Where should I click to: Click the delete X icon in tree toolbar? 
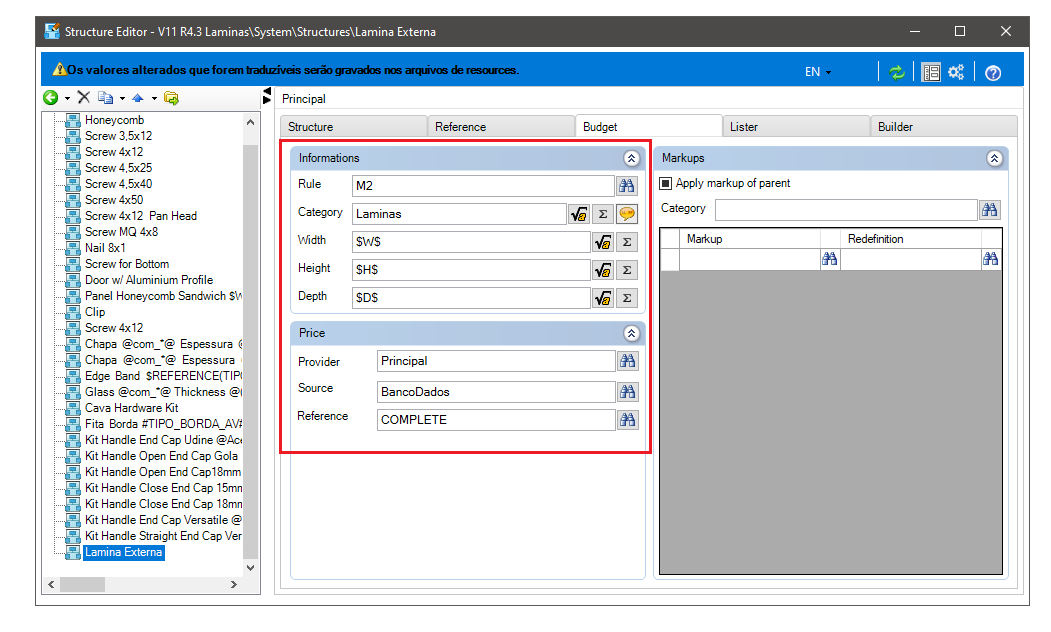pos(84,98)
